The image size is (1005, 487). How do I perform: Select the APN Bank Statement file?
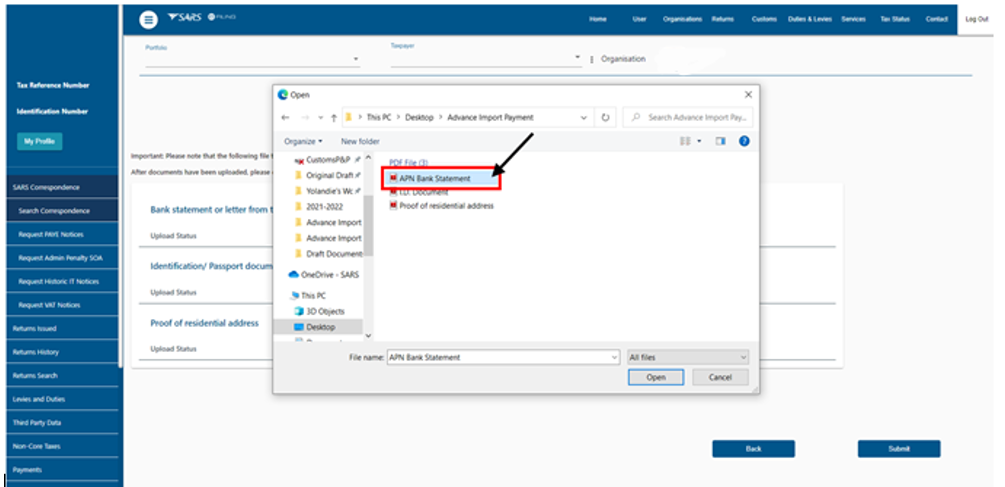pyautogui.click(x=441, y=178)
